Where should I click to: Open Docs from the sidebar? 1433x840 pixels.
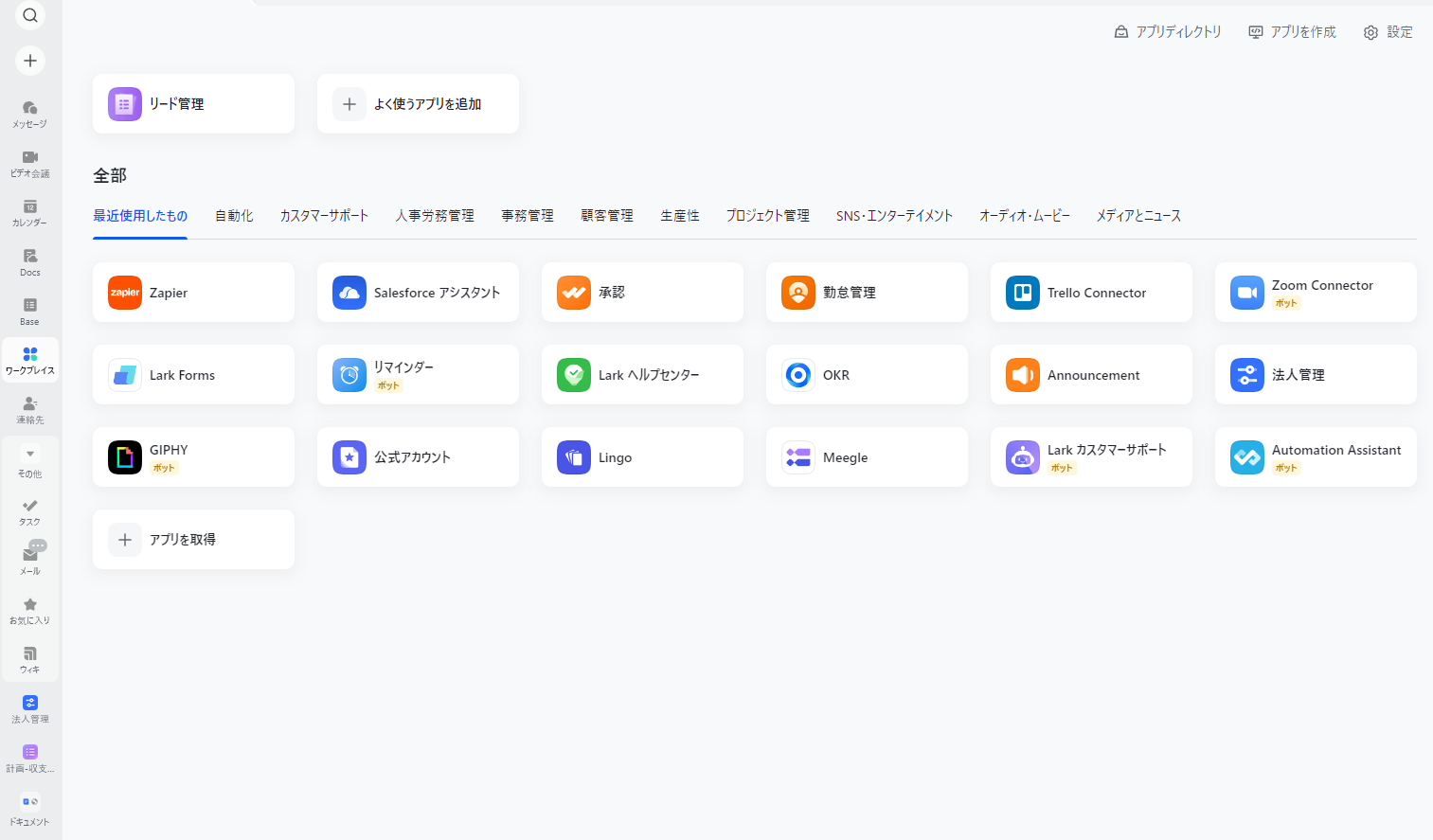[x=30, y=261]
